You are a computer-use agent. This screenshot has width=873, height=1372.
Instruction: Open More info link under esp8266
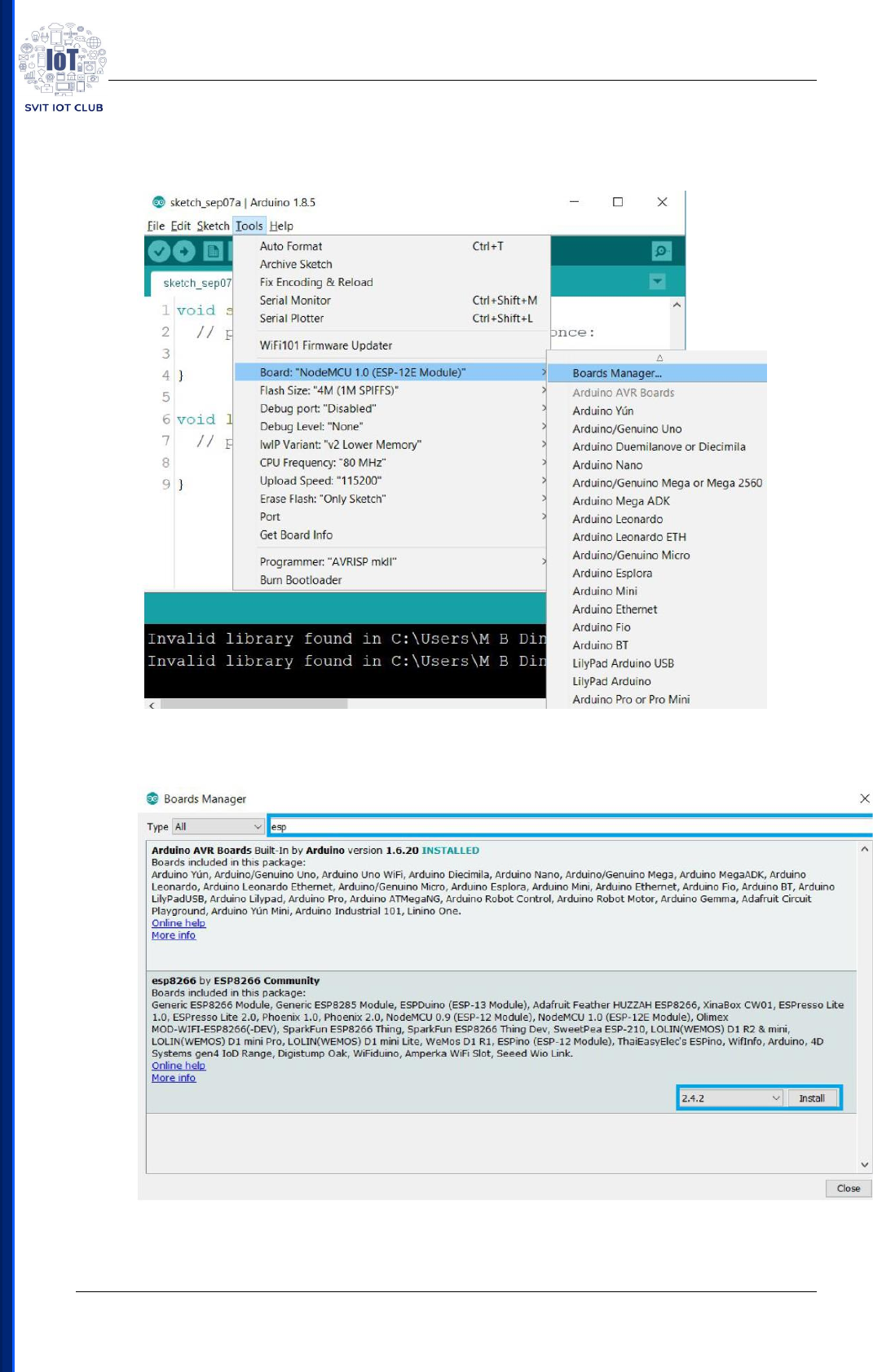(174, 1078)
